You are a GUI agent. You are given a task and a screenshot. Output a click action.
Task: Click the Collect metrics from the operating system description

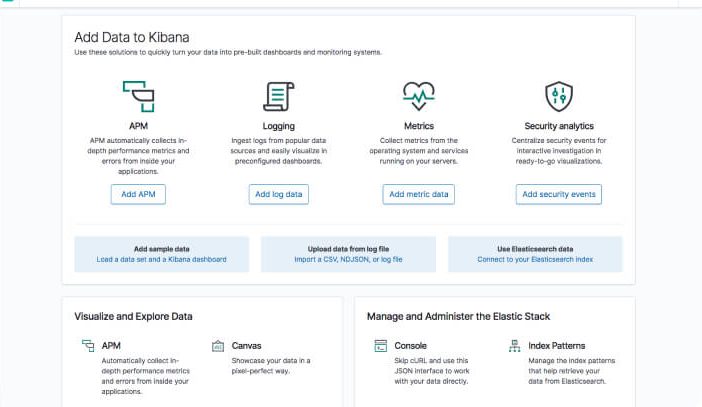419,151
